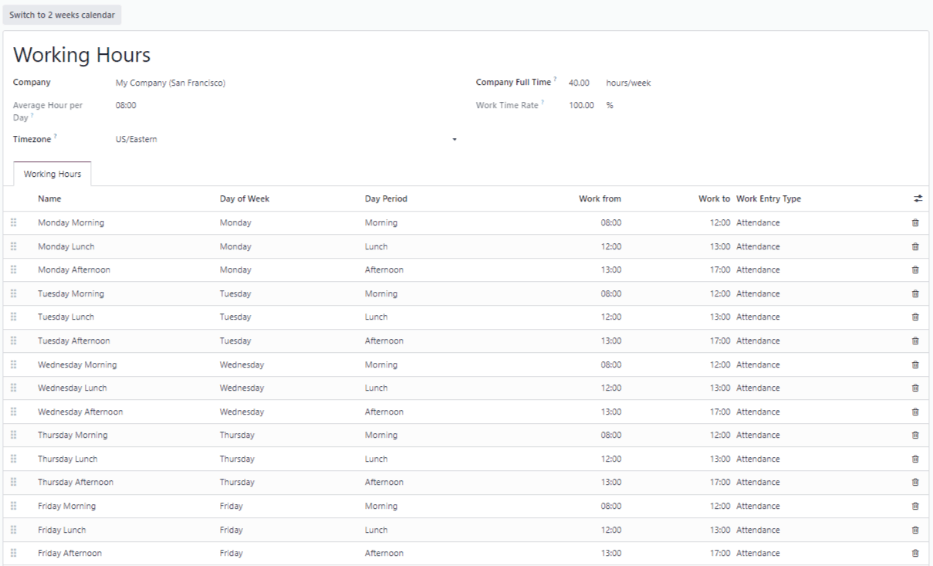Select the Working Hours tab
The width and height of the screenshot is (933, 566).
click(53, 174)
